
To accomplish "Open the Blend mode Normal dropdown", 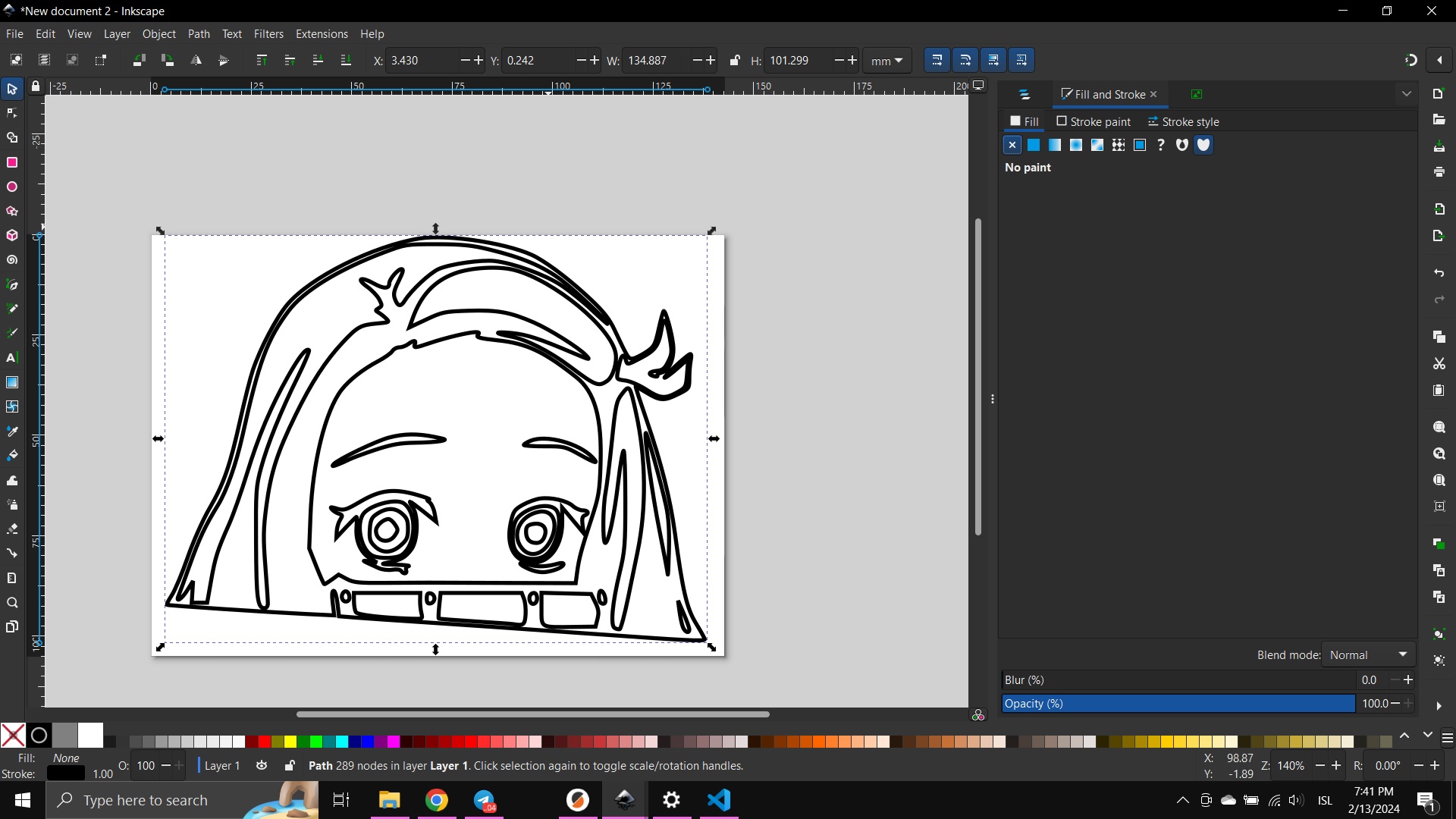I will (1368, 655).
